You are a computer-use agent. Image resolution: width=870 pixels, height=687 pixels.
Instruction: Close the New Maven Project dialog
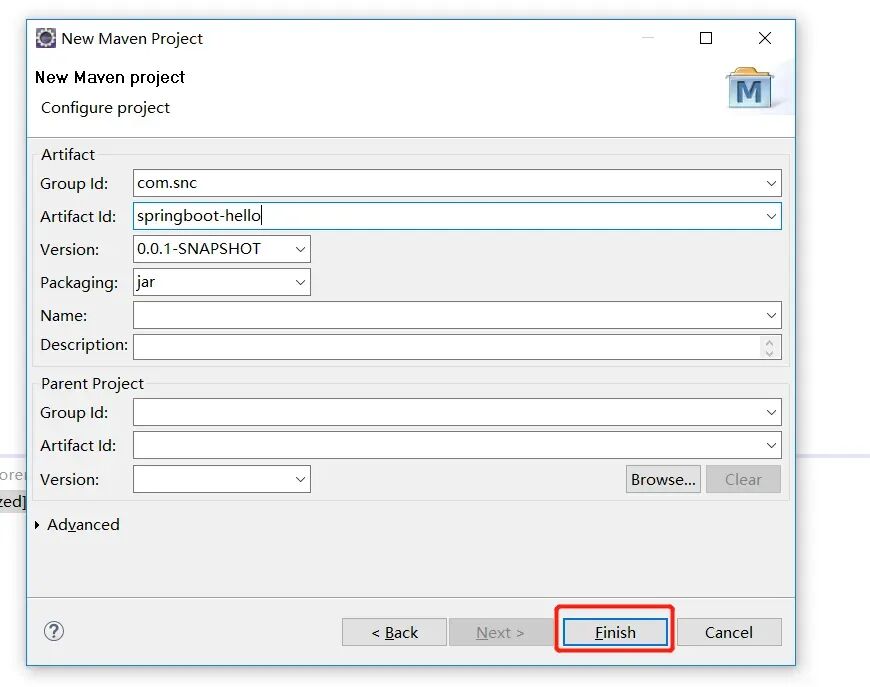point(765,38)
